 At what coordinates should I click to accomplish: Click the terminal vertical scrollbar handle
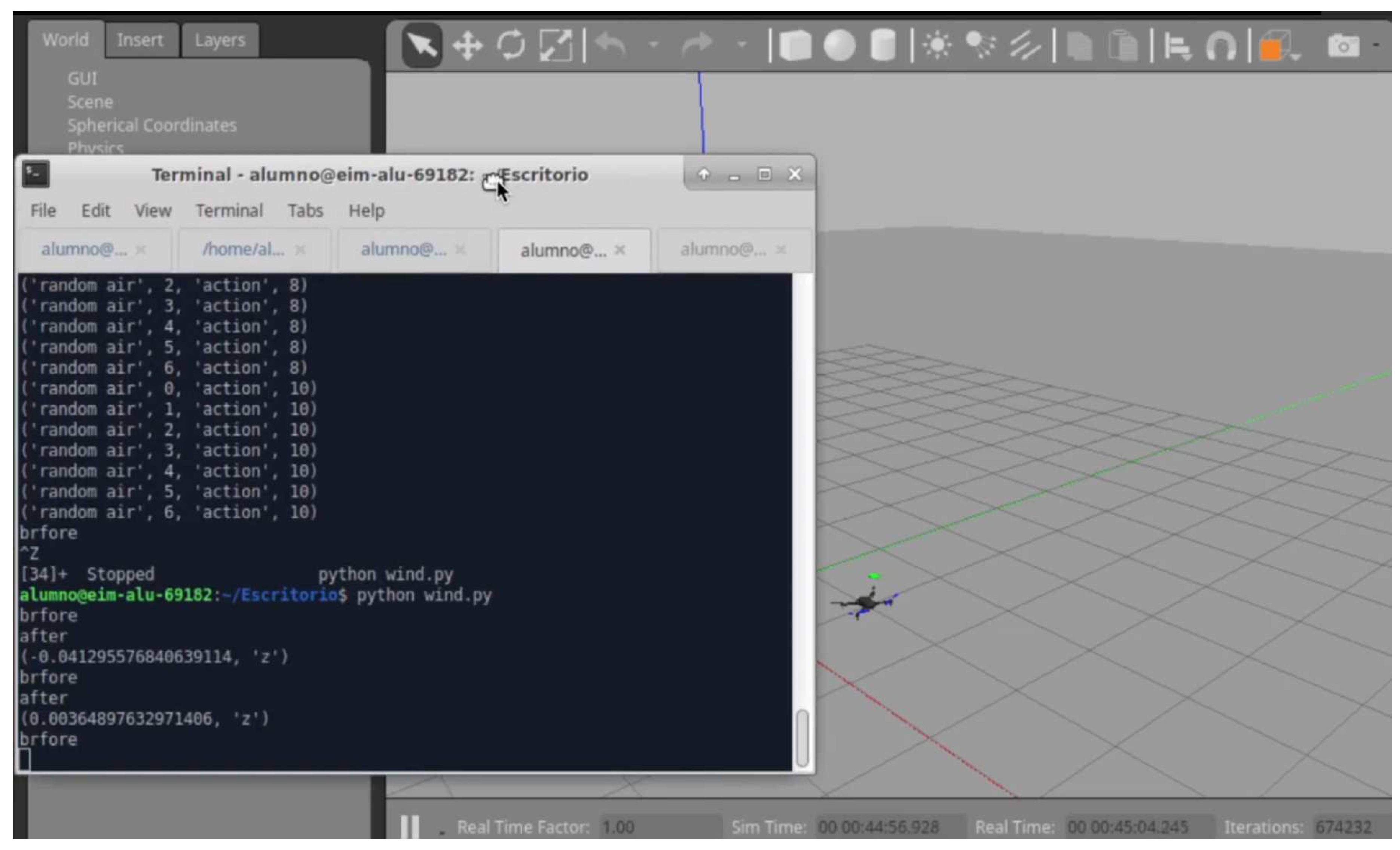[x=802, y=737]
